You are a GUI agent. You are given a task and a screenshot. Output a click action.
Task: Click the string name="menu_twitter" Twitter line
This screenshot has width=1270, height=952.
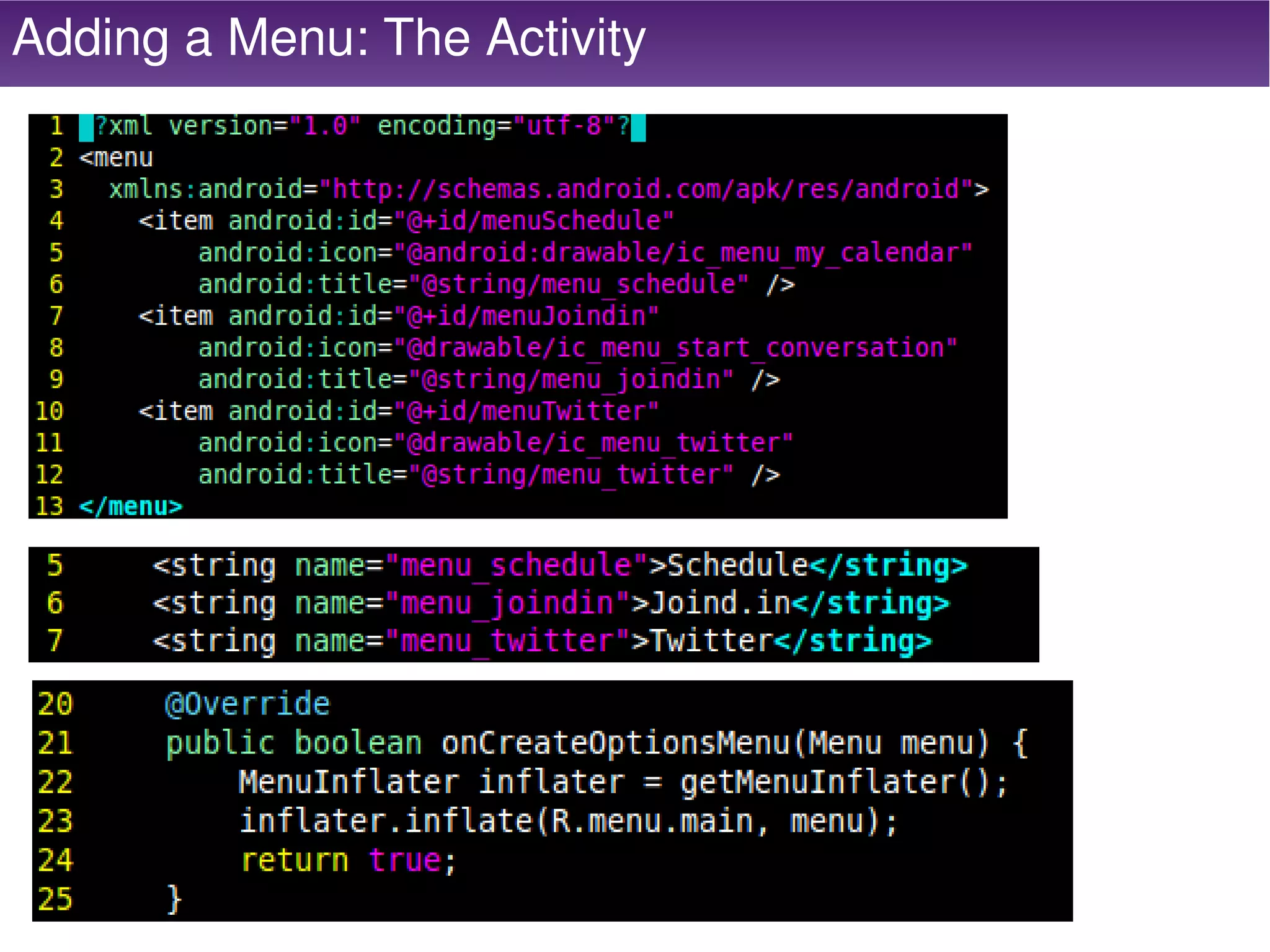(542, 641)
